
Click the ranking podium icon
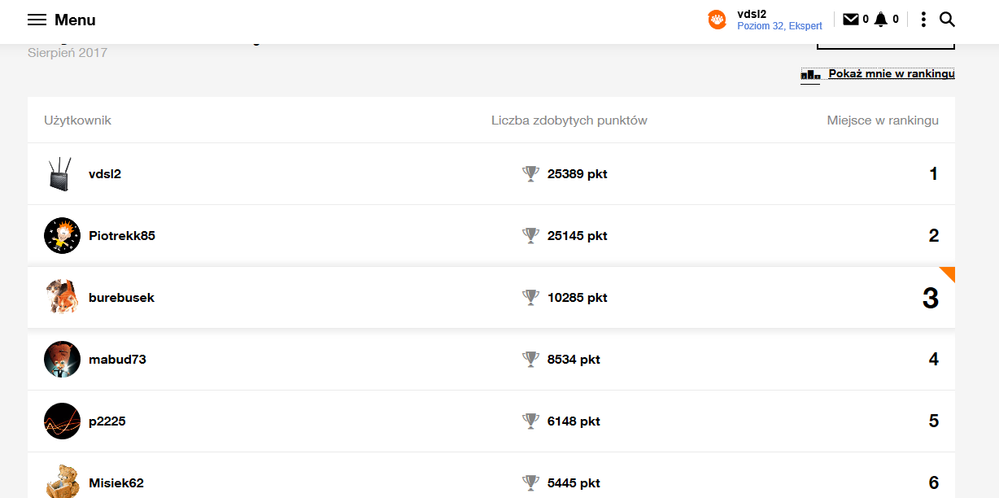(810, 75)
